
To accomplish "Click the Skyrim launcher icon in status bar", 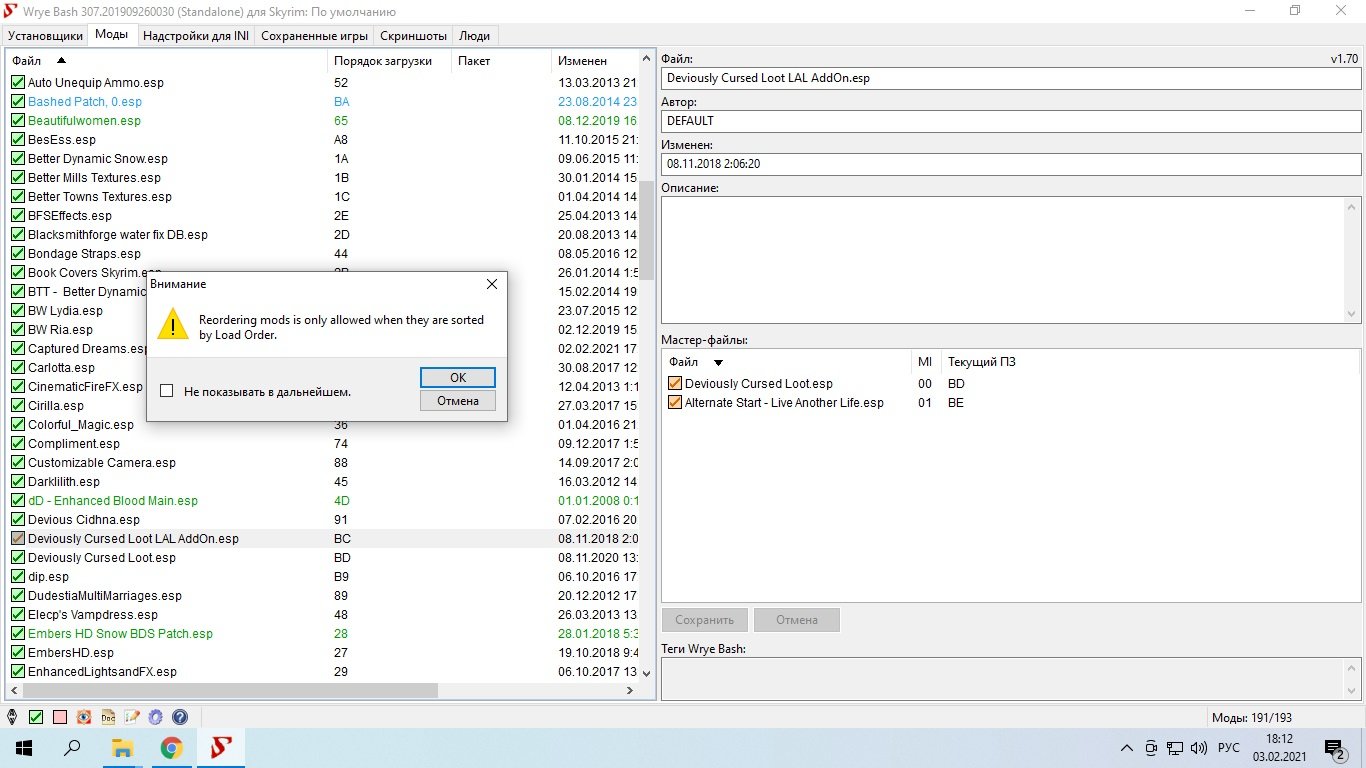I will point(12,717).
